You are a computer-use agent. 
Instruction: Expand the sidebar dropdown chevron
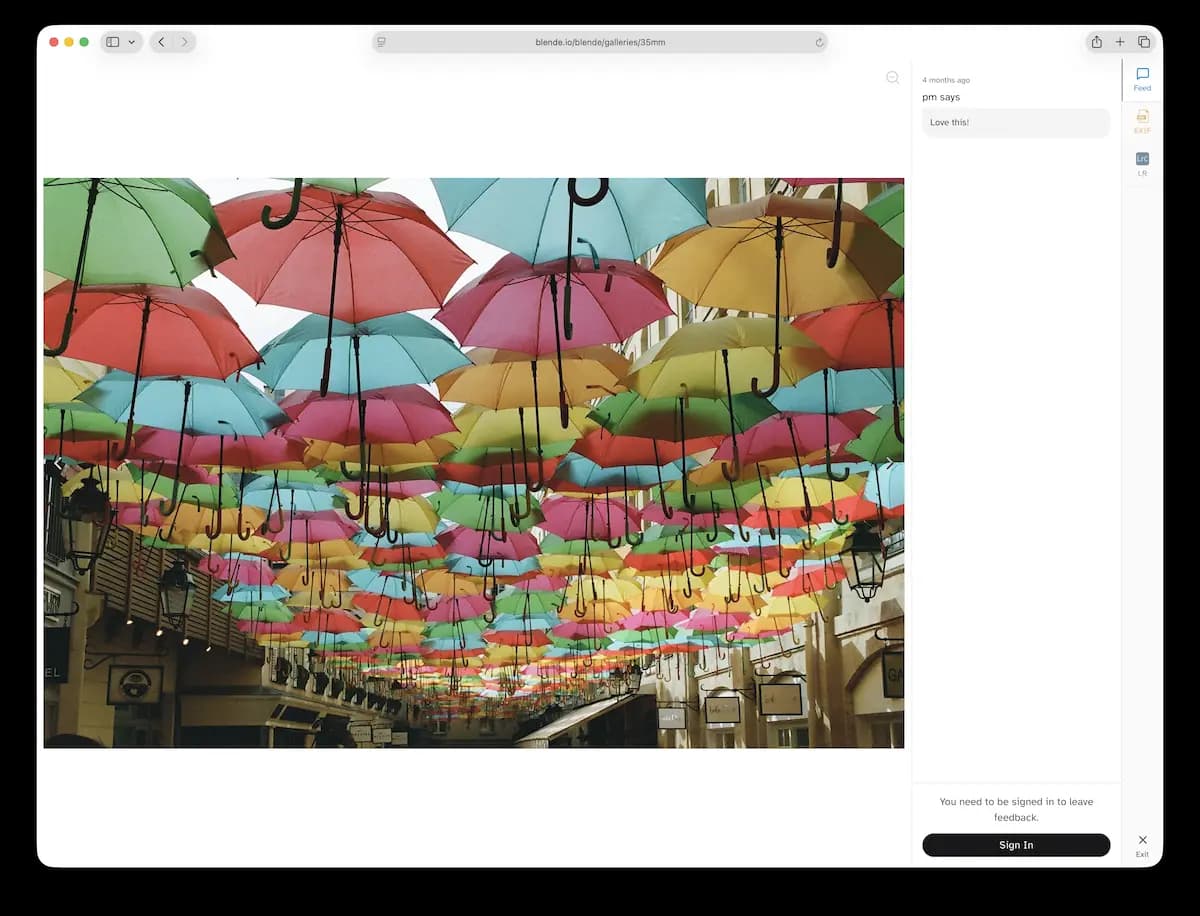tap(132, 42)
